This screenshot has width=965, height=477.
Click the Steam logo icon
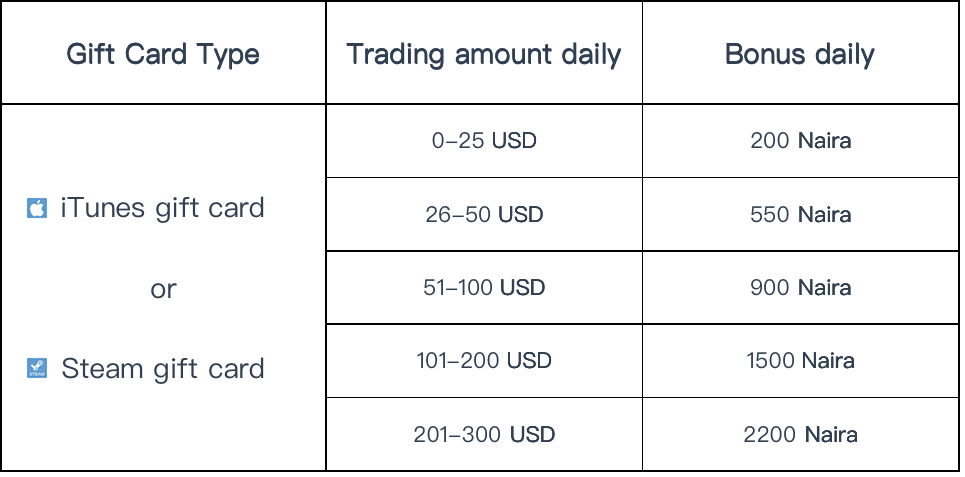[x=37, y=368]
